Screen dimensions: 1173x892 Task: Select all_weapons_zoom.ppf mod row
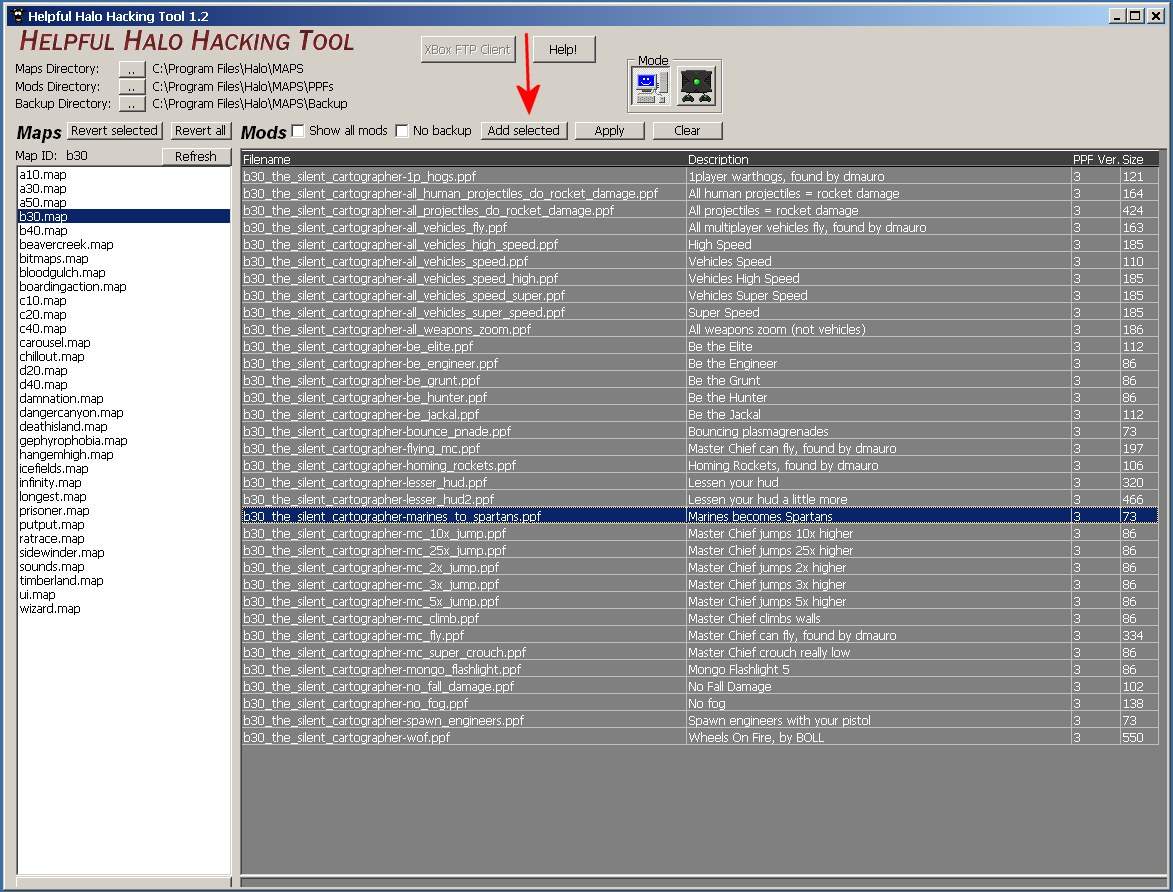pos(699,329)
